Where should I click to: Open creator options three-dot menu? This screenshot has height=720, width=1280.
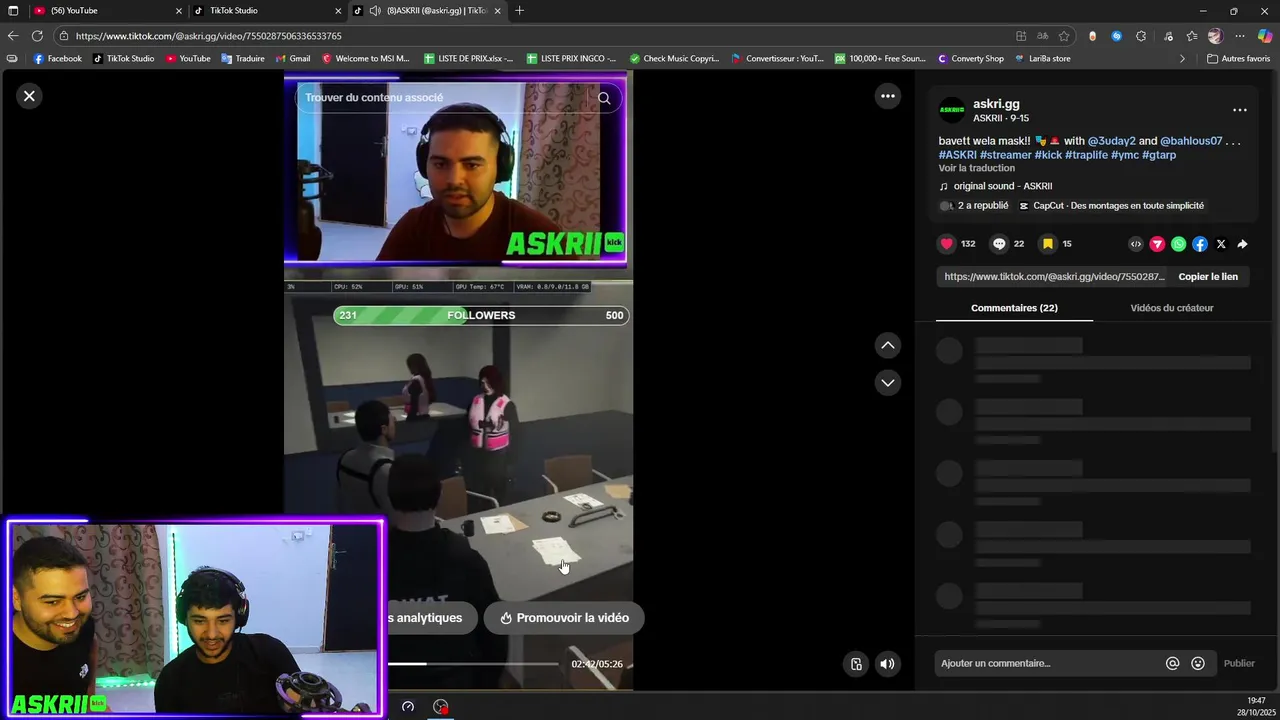pyautogui.click(x=1240, y=110)
